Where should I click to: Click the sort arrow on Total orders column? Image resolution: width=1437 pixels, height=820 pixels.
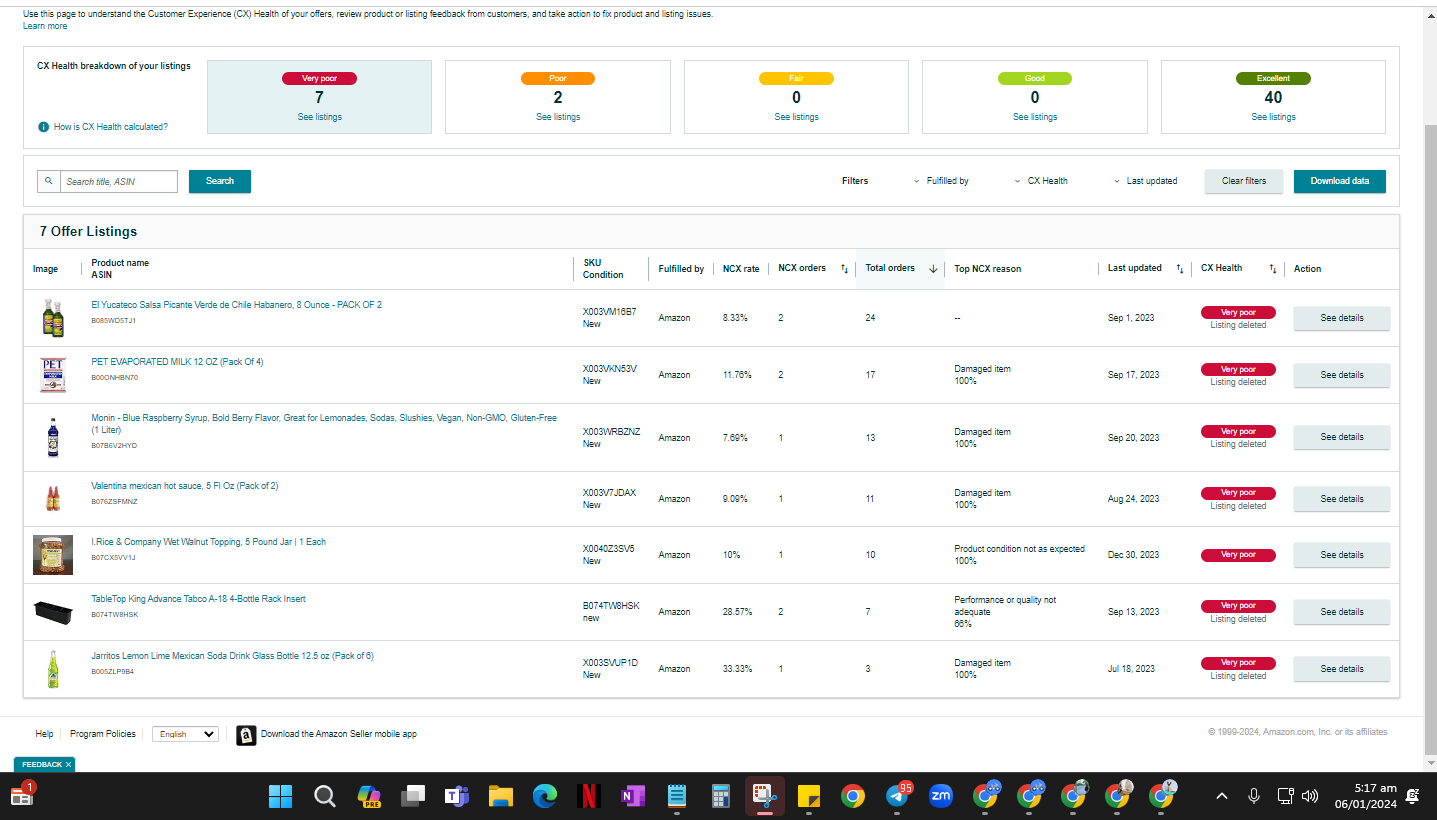click(x=933, y=268)
